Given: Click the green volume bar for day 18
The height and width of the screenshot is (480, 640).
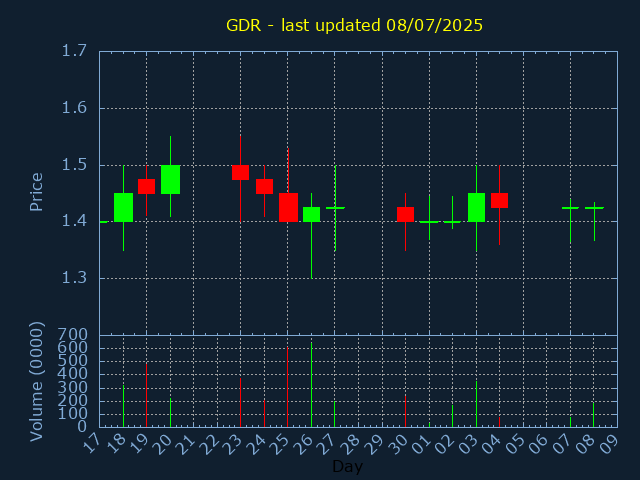Looking at the screenshot, I should 123,406.
